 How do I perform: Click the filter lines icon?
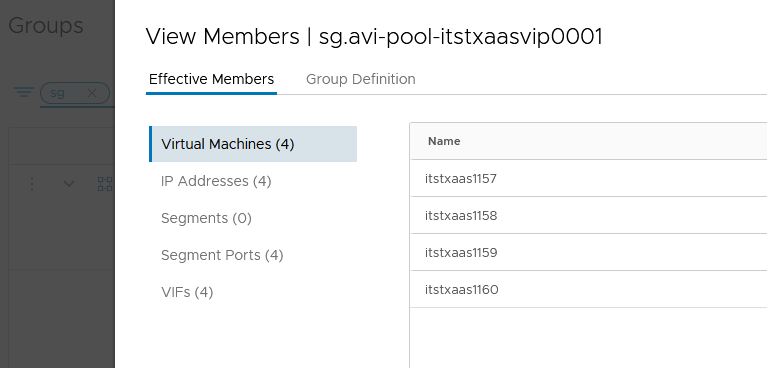(x=23, y=92)
